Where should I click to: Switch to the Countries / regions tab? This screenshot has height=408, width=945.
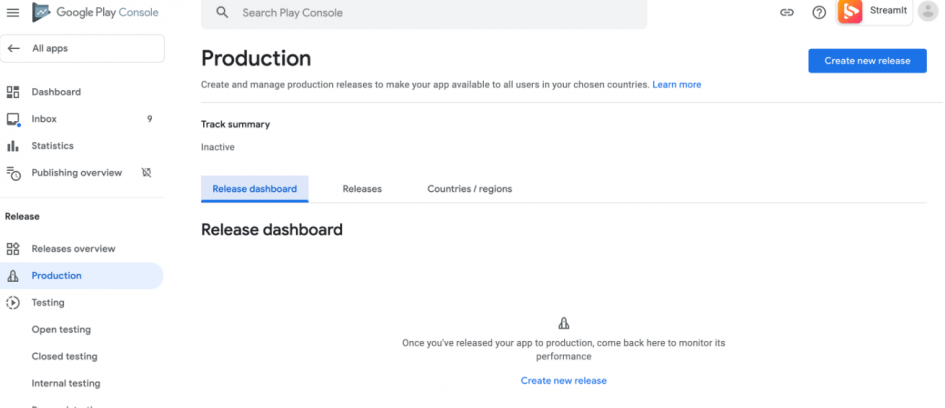pos(470,189)
